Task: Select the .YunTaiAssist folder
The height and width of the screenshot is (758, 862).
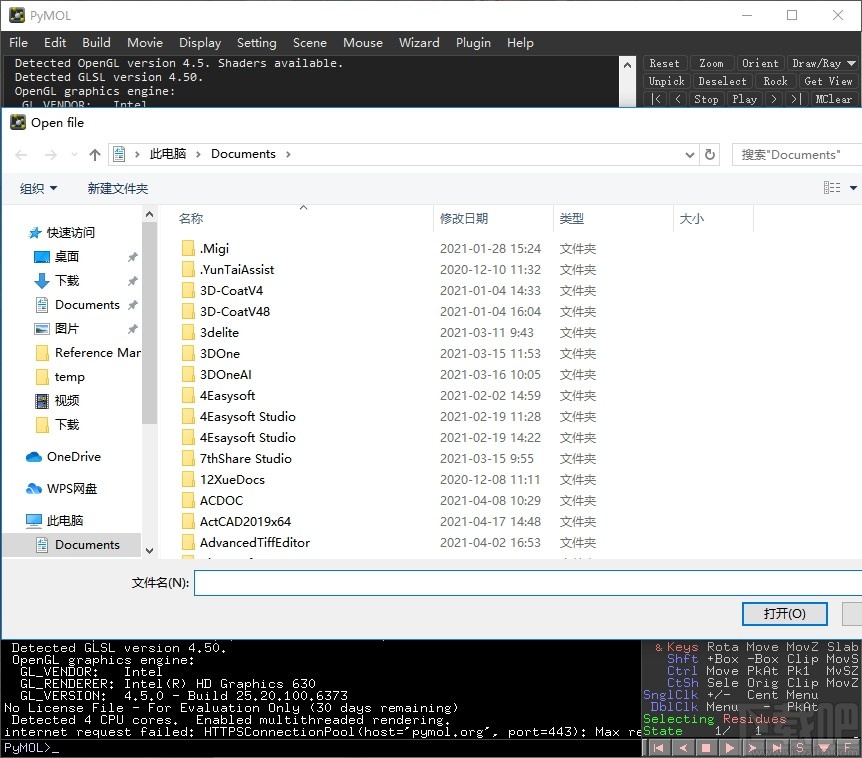Action: tap(236, 269)
